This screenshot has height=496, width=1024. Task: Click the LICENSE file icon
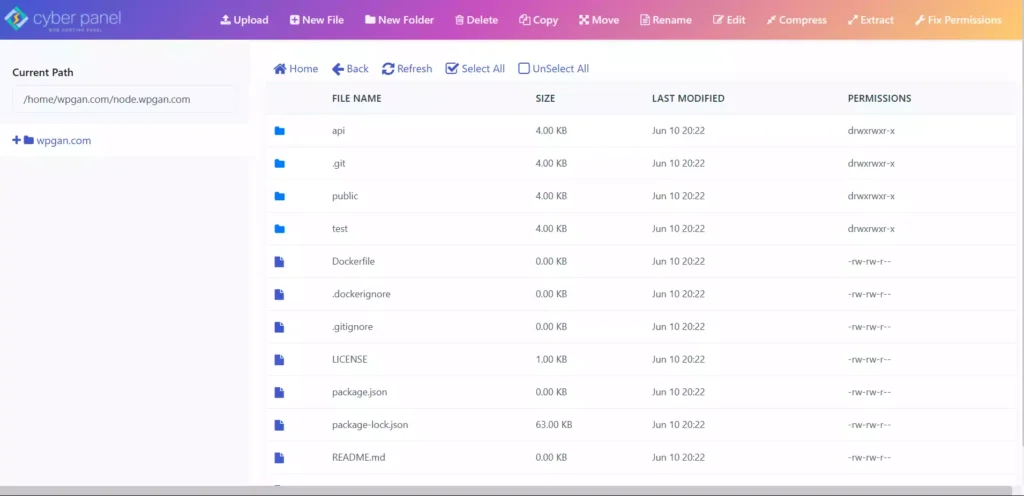point(279,360)
